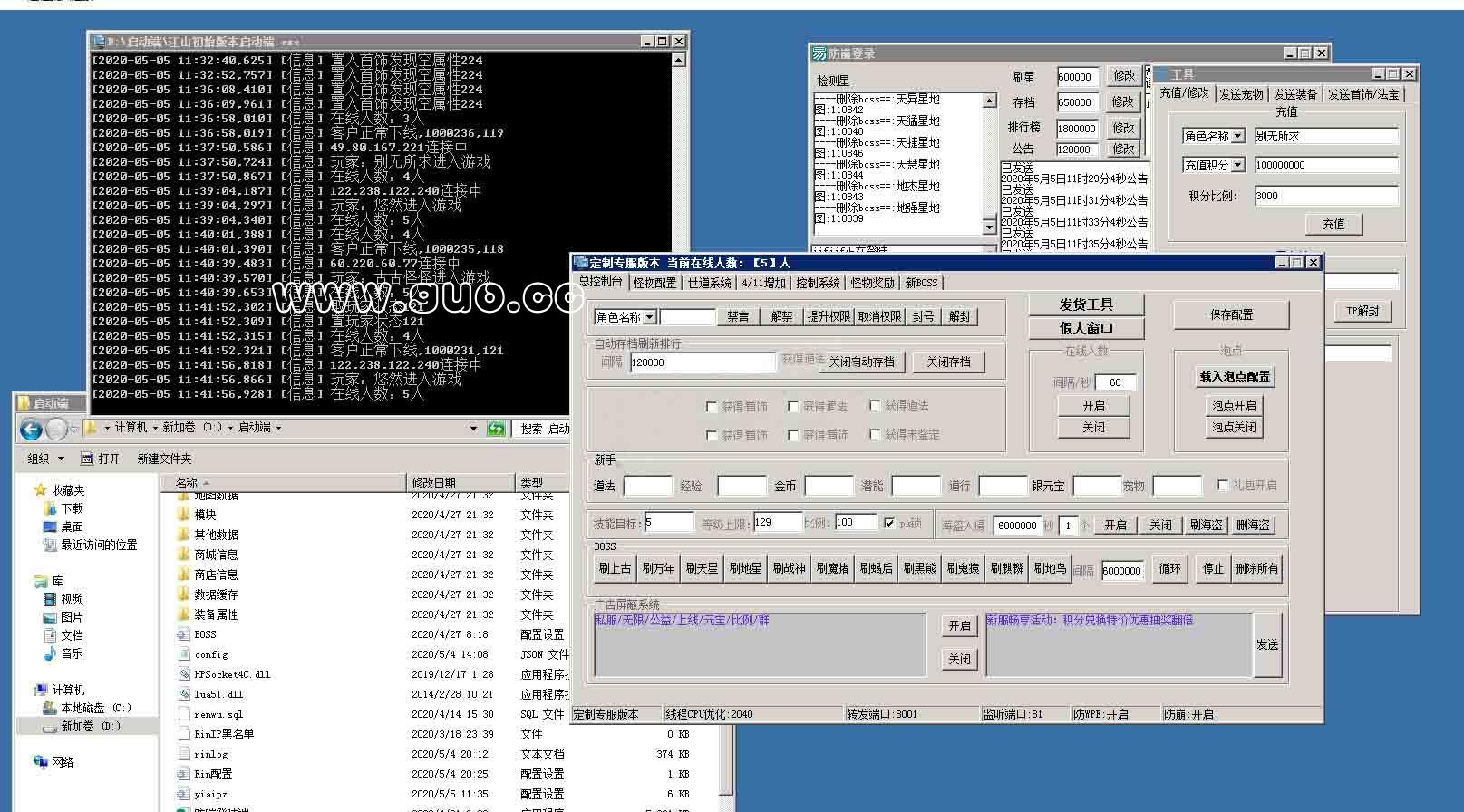Click the 载入泡点配置 button
The height and width of the screenshot is (812, 1464).
click(x=1234, y=376)
